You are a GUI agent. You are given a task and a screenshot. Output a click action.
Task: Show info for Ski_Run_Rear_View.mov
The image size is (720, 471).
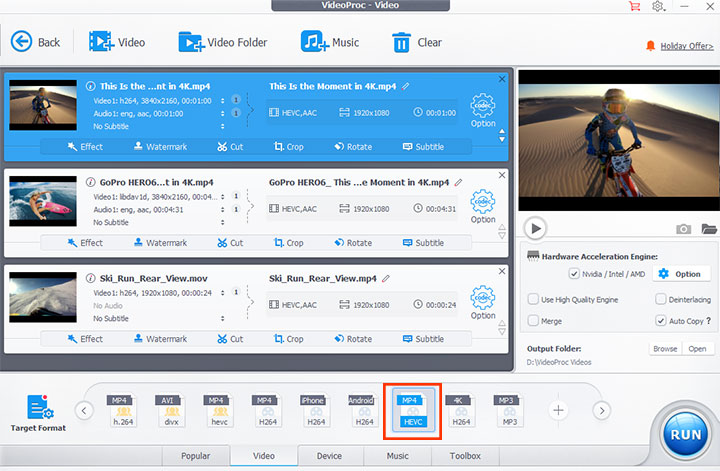click(x=90, y=278)
